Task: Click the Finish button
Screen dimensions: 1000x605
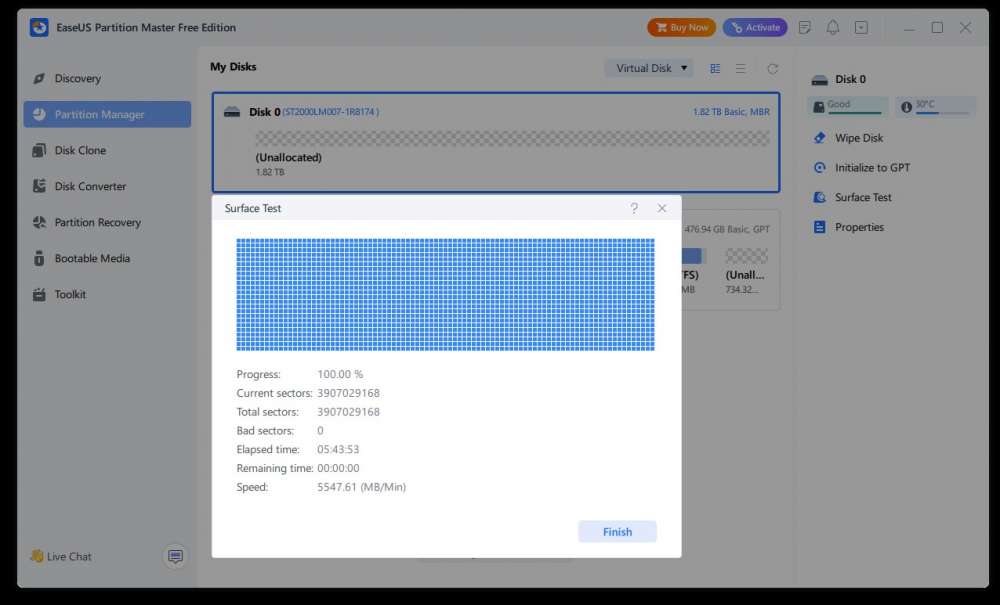Action: (x=617, y=532)
